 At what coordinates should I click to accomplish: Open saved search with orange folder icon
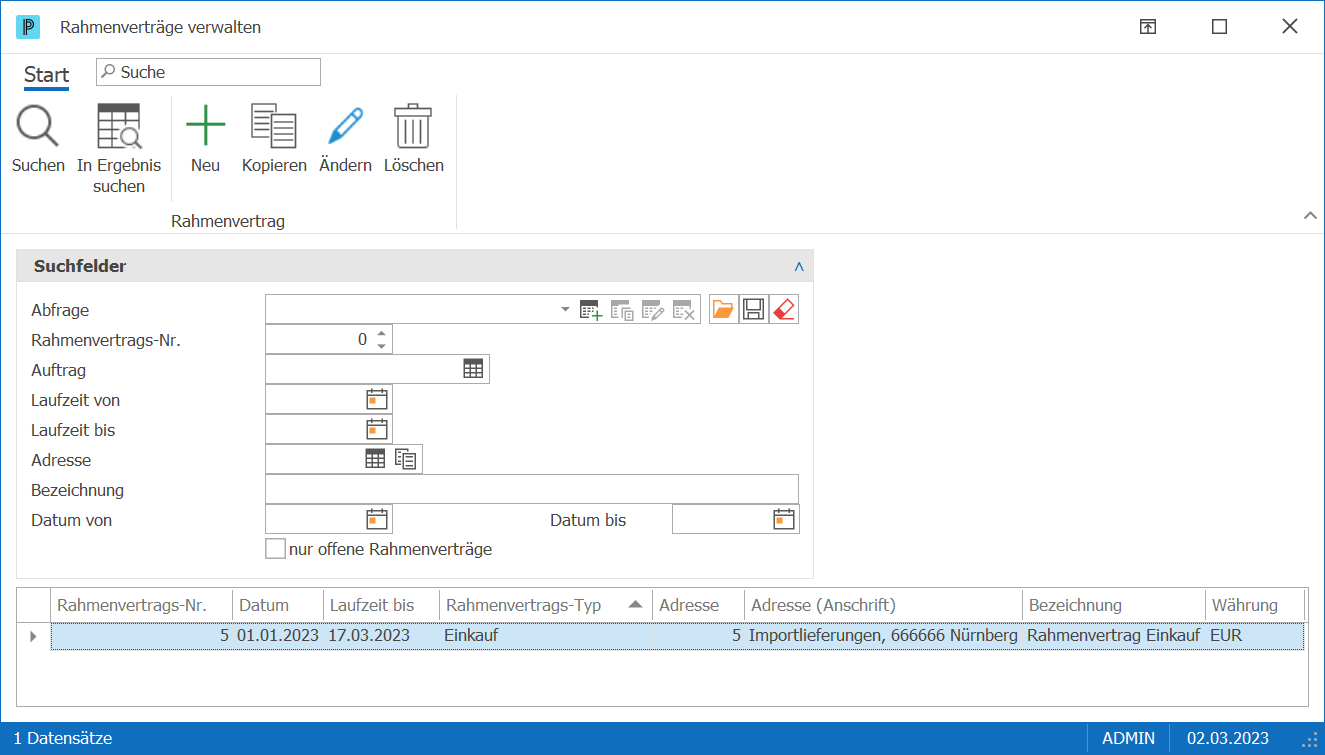click(x=723, y=310)
